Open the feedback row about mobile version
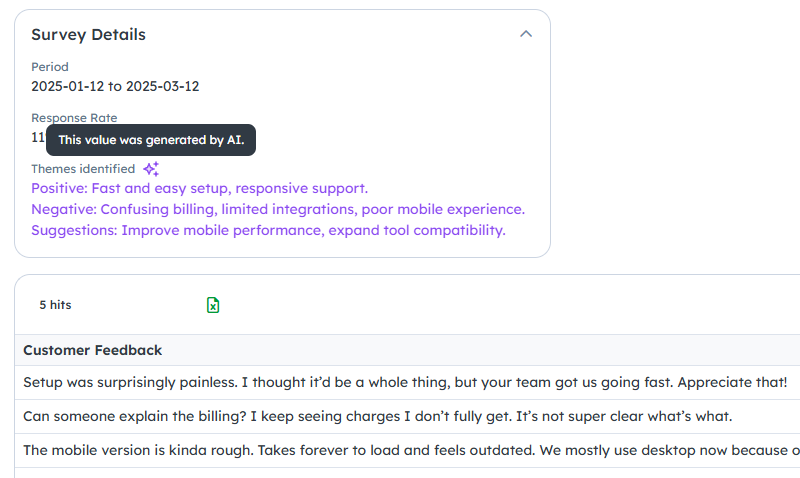This screenshot has width=800, height=478. pos(407,450)
